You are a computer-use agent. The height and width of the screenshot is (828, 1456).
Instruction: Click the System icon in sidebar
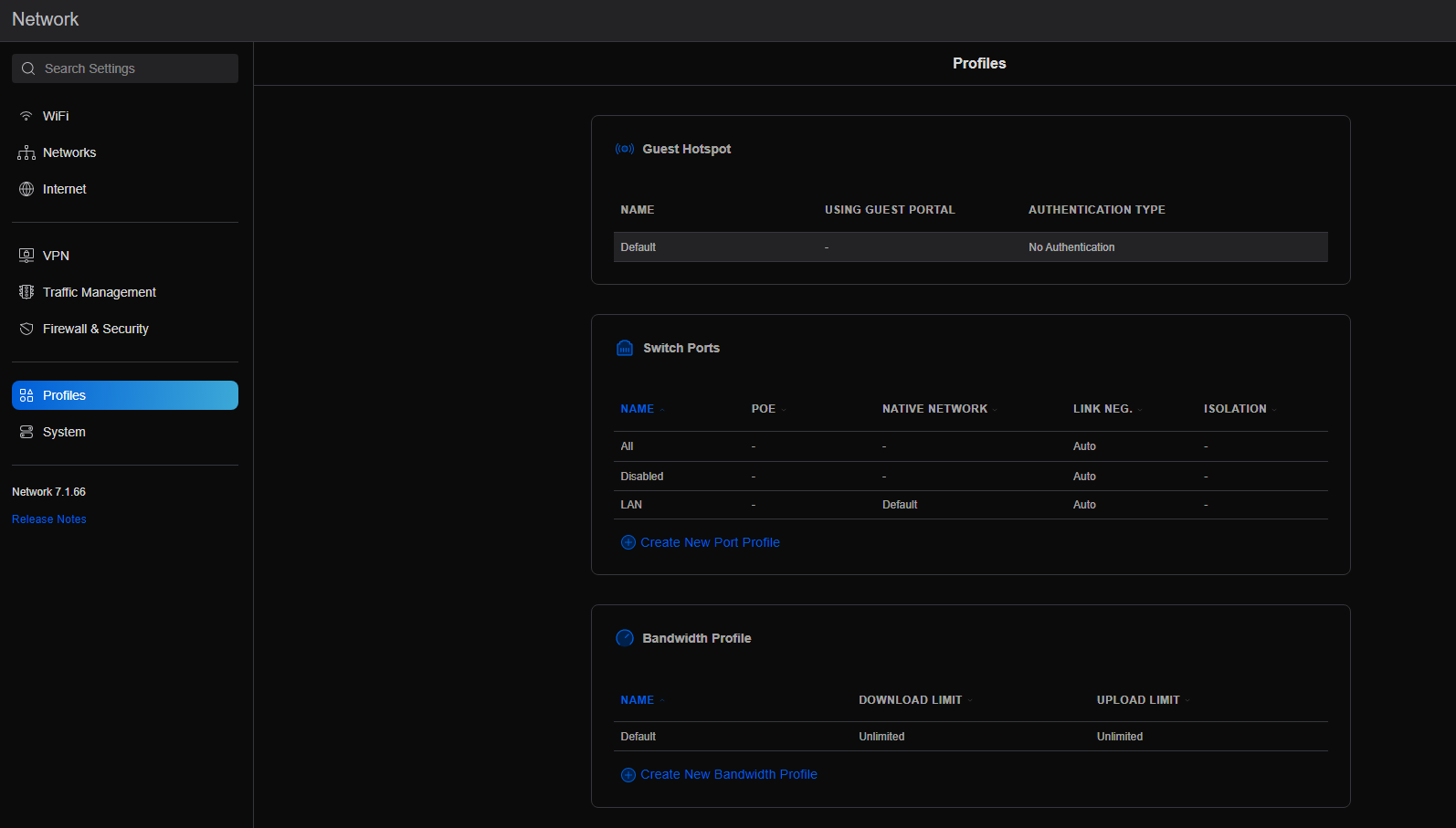click(x=26, y=432)
